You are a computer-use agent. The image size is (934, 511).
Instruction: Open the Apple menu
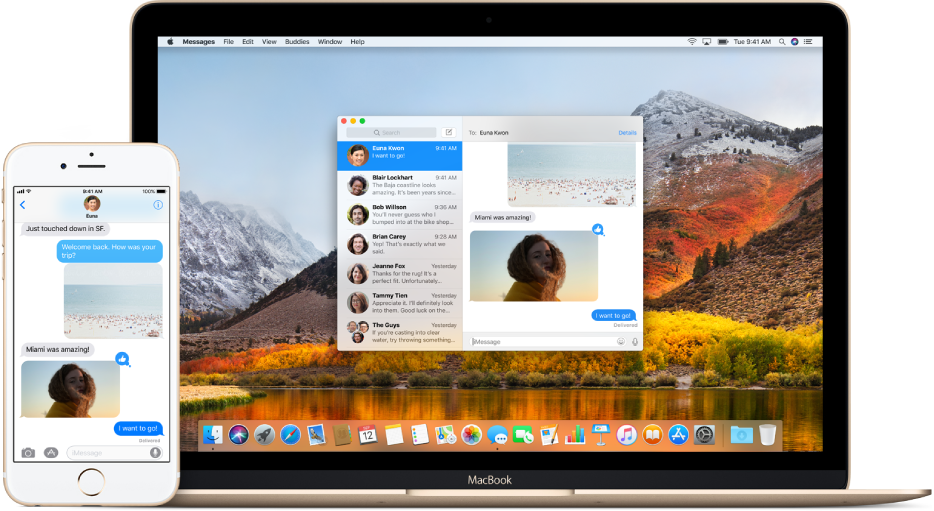(x=170, y=42)
